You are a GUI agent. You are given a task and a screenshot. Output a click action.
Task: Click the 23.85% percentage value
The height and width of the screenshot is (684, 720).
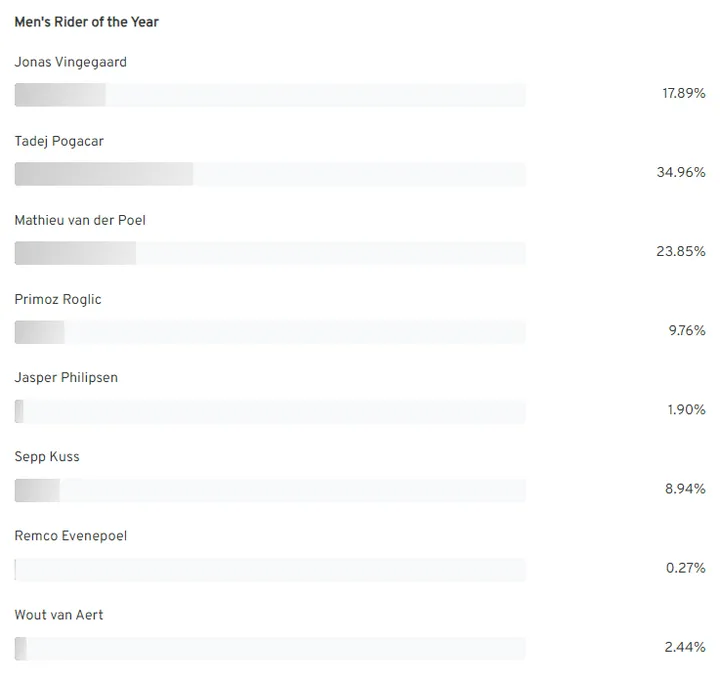[681, 251]
